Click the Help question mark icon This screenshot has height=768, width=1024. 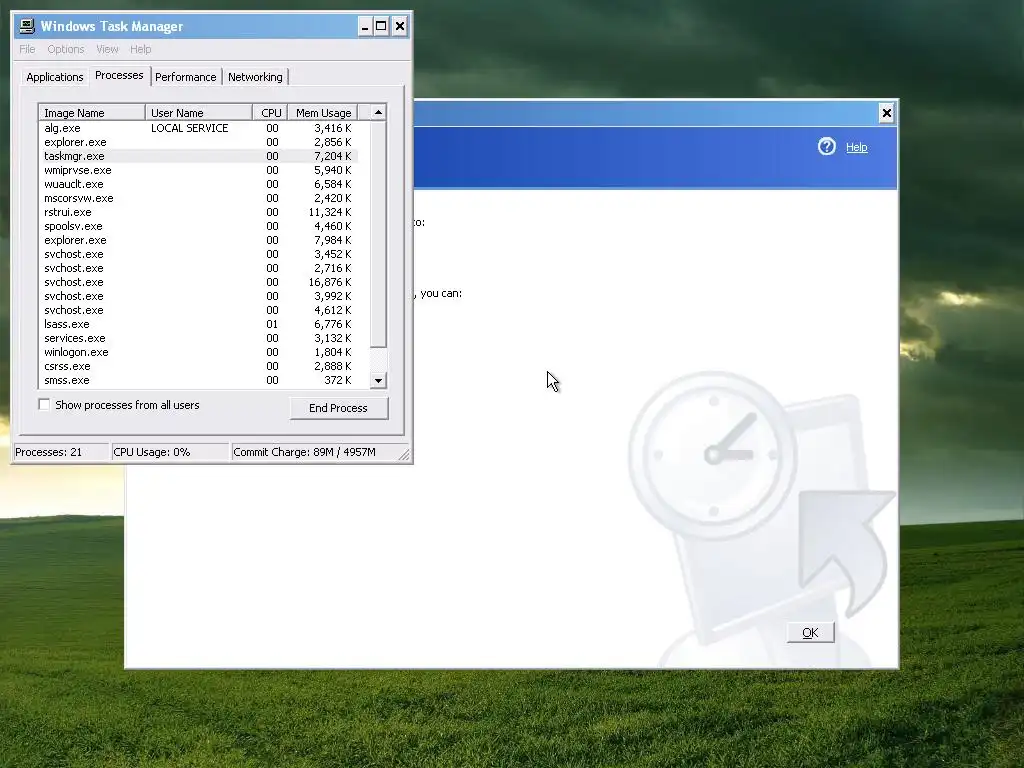[827, 146]
